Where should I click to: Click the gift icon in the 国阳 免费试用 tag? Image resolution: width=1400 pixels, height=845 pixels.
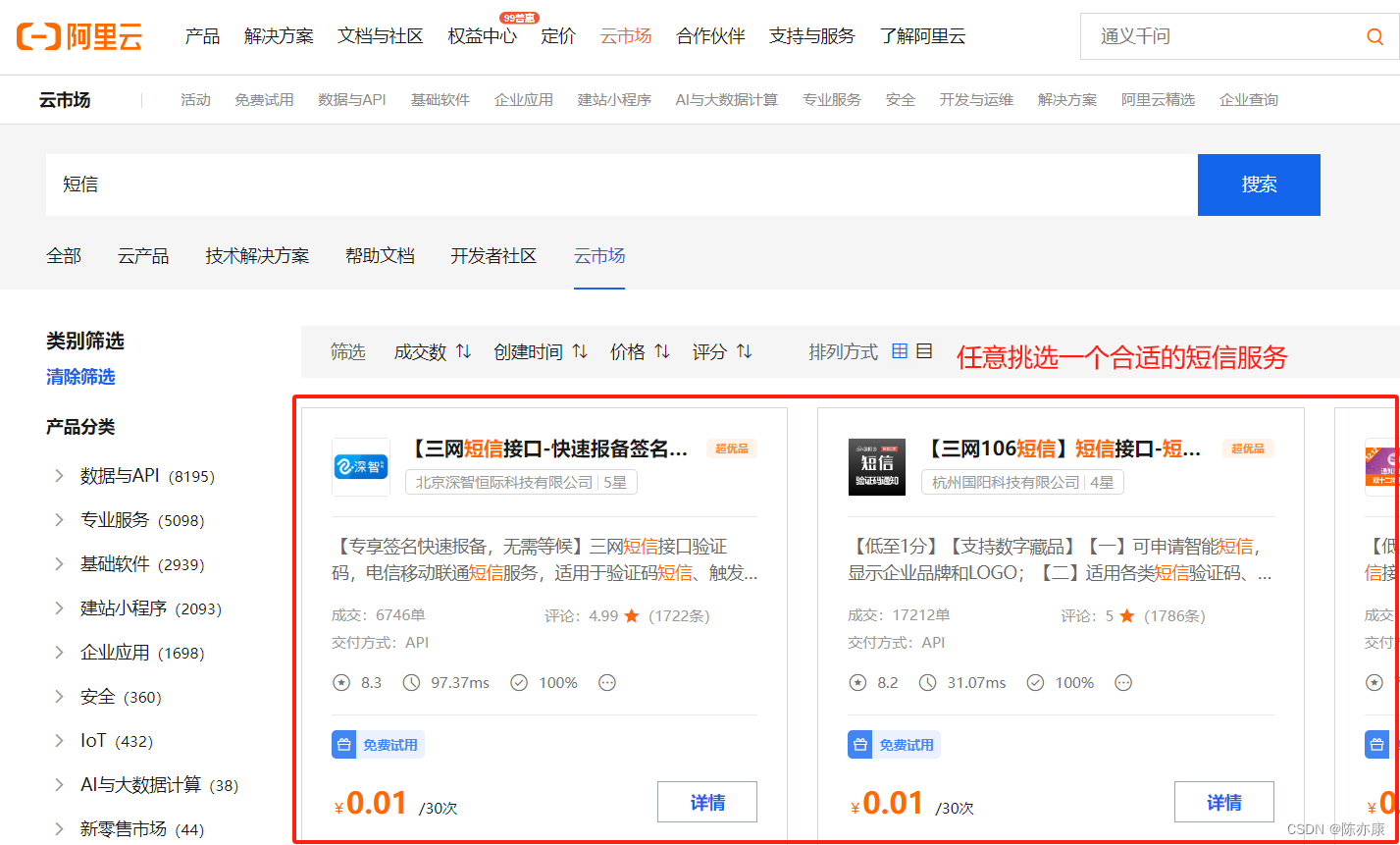(859, 745)
